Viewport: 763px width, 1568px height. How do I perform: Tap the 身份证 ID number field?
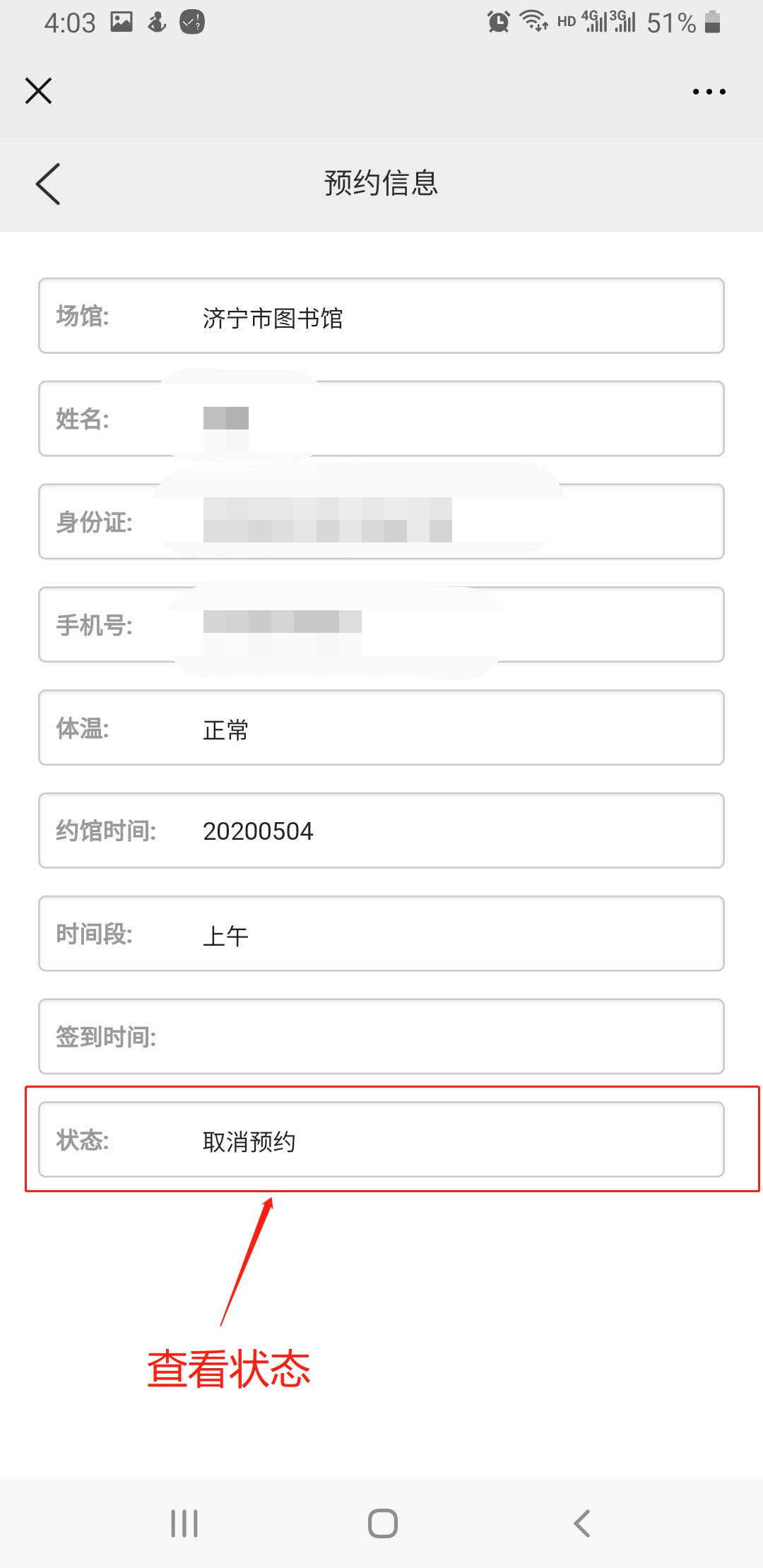pos(381,522)
